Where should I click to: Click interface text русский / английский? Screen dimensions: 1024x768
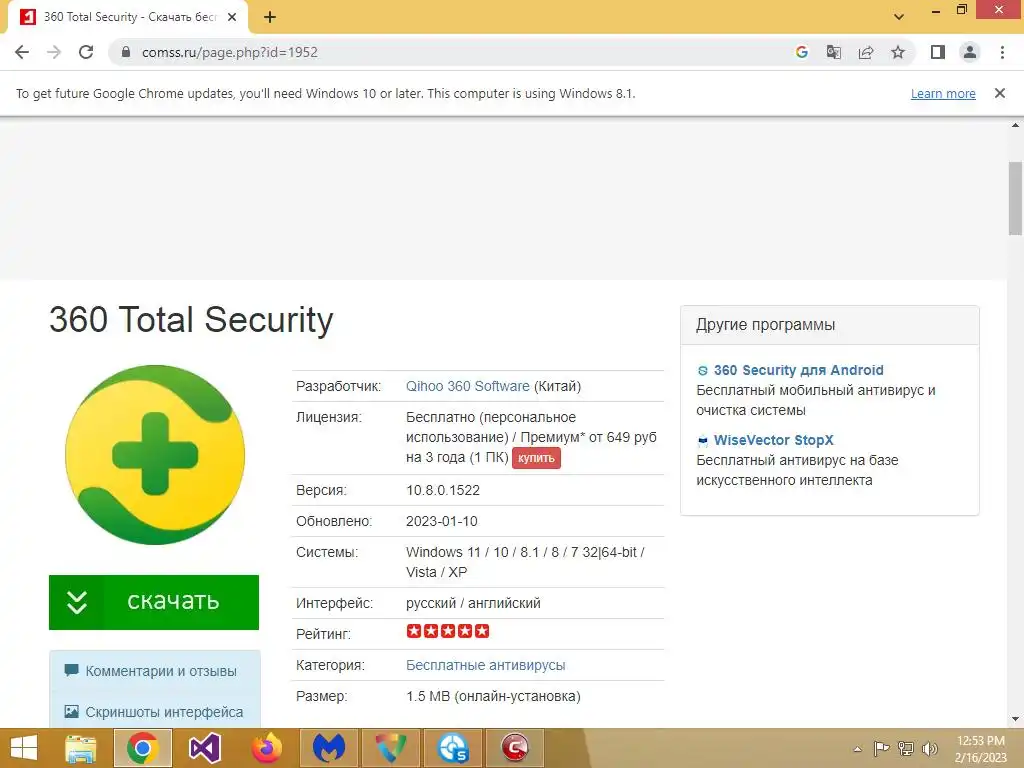coord(473,603)
